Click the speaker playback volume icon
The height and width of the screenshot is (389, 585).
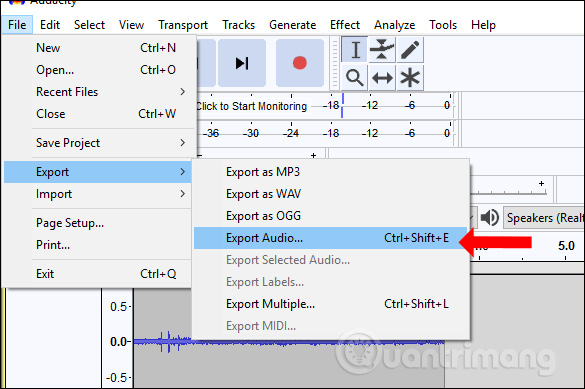[489, 217]
